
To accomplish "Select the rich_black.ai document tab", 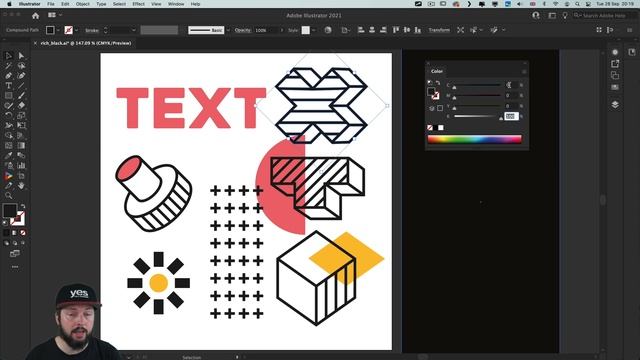I will point(86,43).
